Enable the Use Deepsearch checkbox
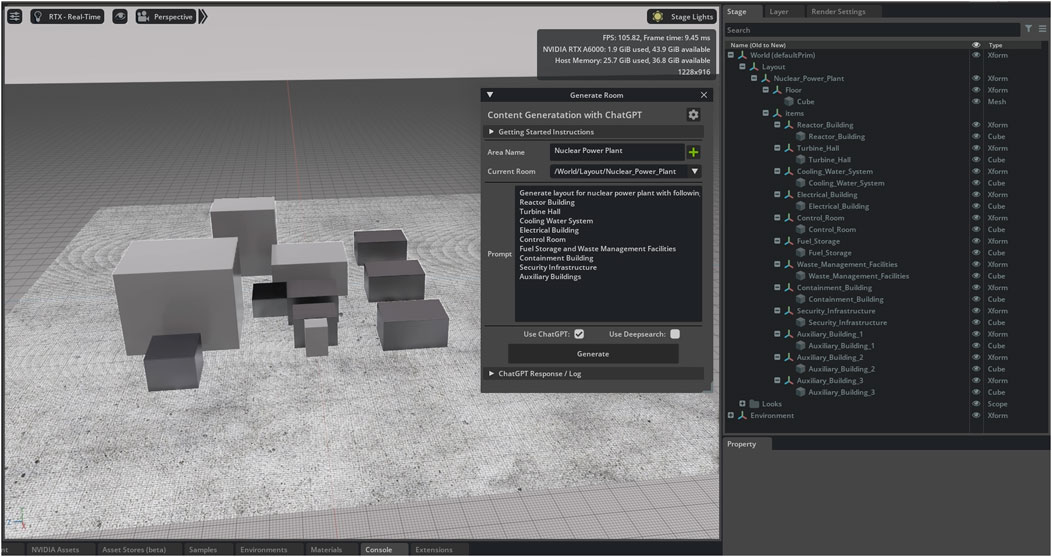 click(x=675, y=334)
